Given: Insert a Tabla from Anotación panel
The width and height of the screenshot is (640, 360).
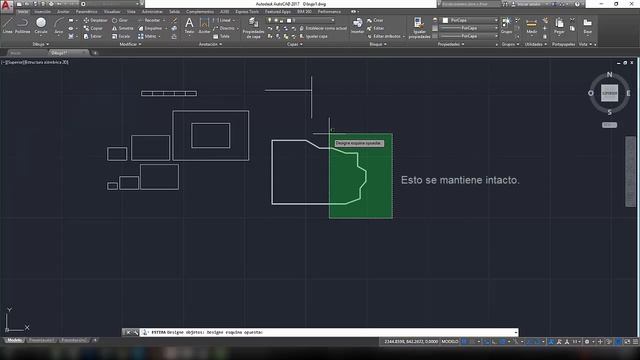Looking at the screenshot, I should pos(221,36).
